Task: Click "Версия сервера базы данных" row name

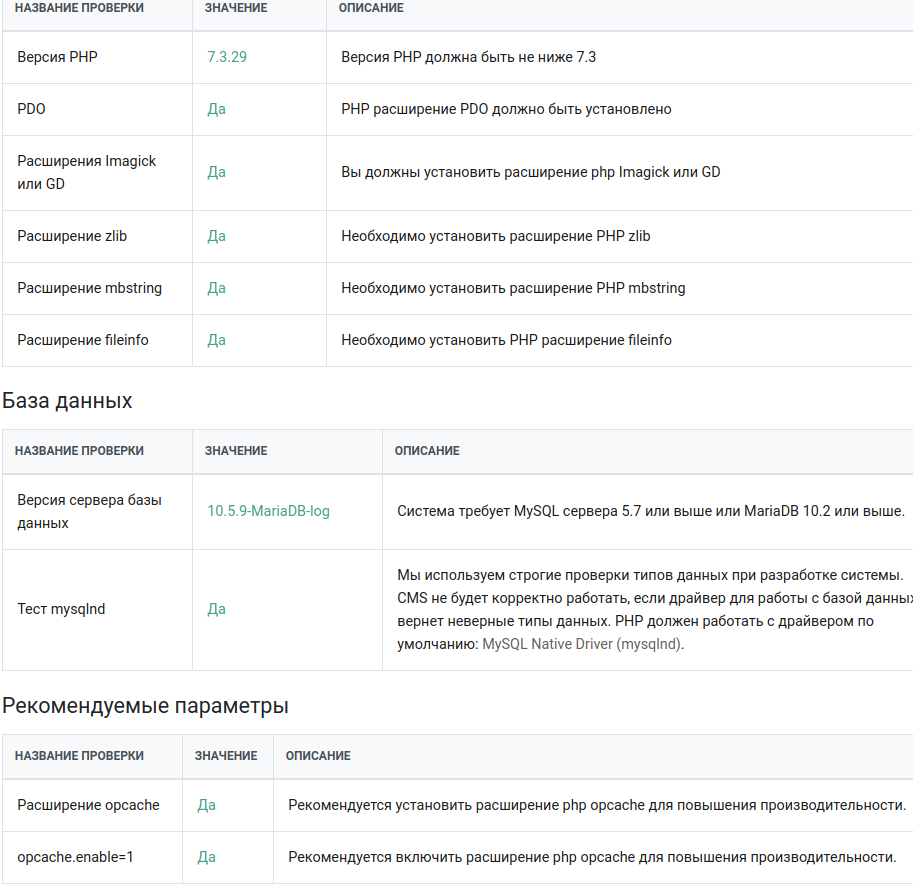Action: point(89,511)
